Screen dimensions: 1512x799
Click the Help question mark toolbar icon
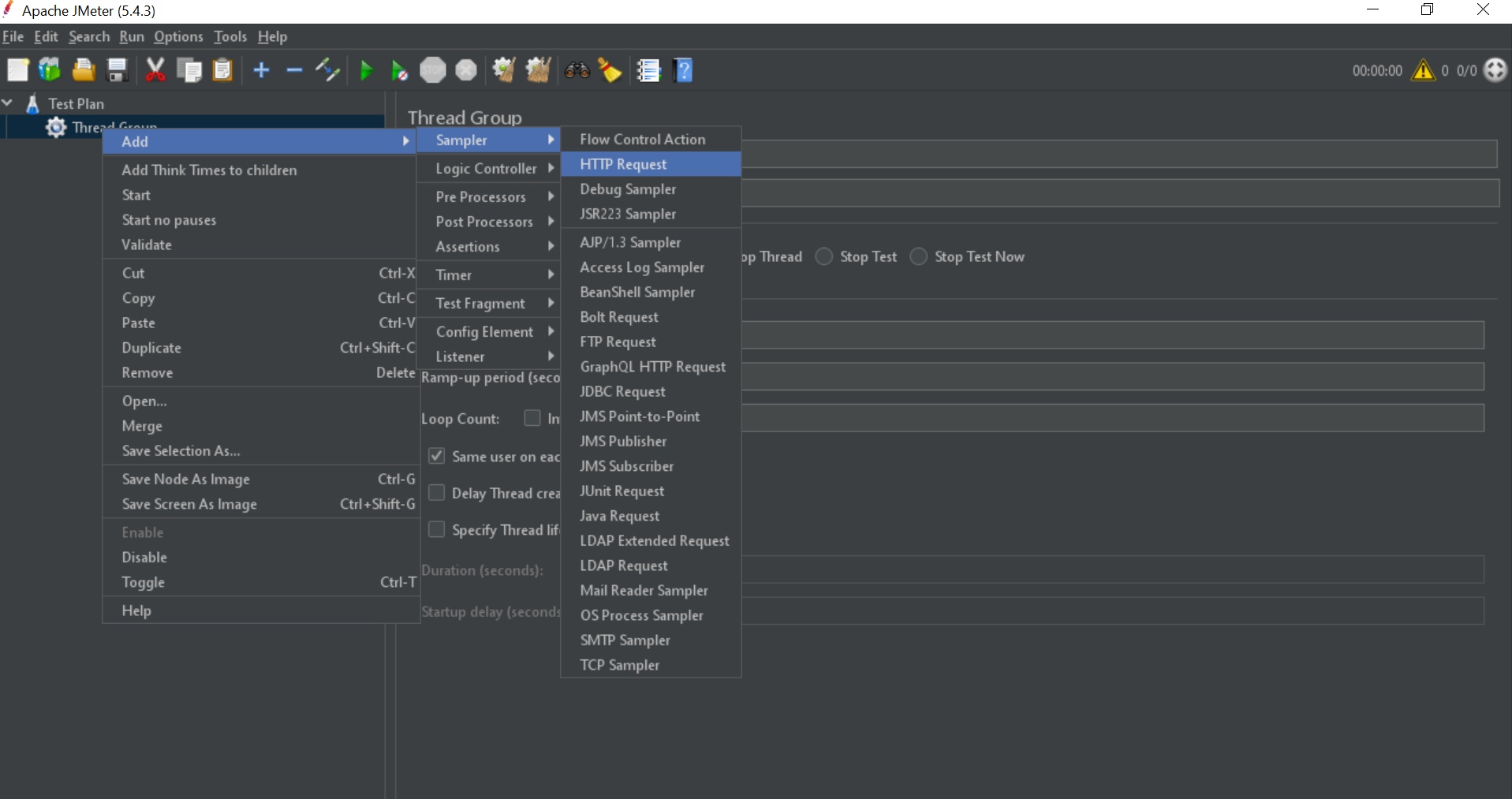pos(684,70)
